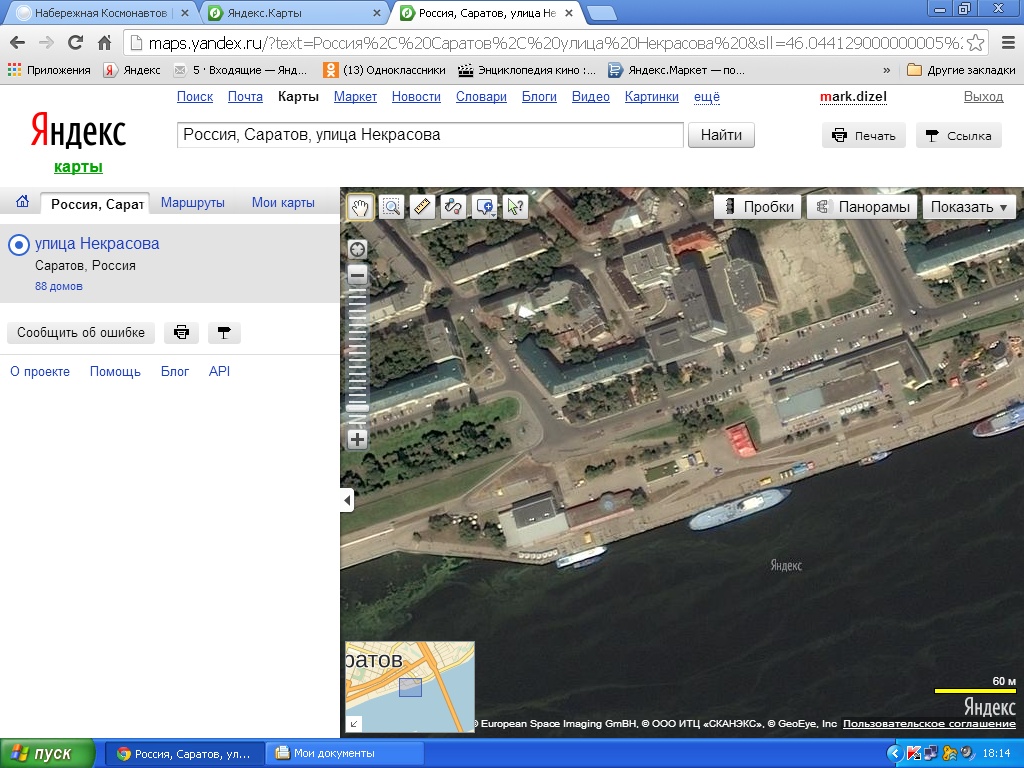Activate the zoom-to-area magnifier tool

click(391, 207)
